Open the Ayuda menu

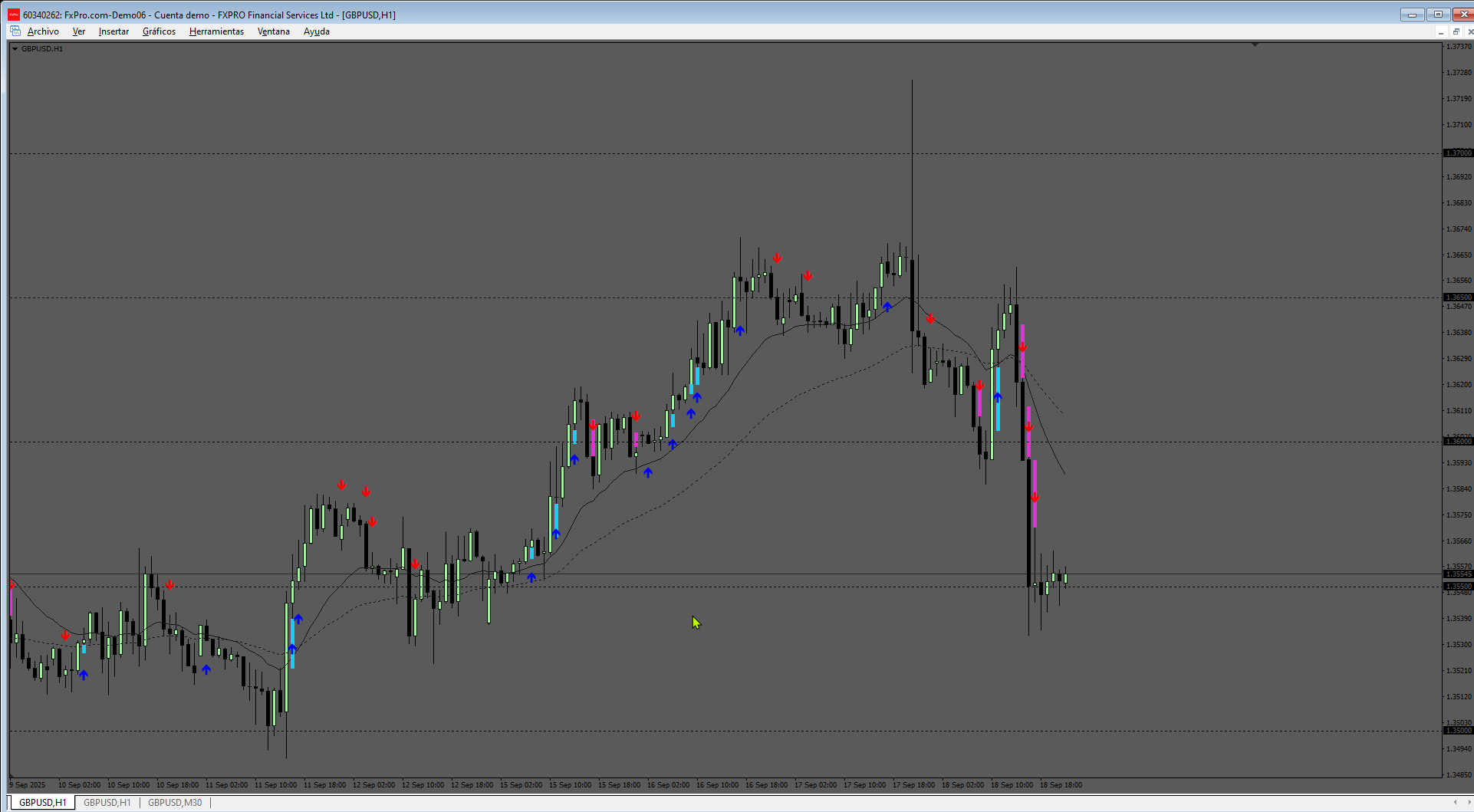click(317, 31)
